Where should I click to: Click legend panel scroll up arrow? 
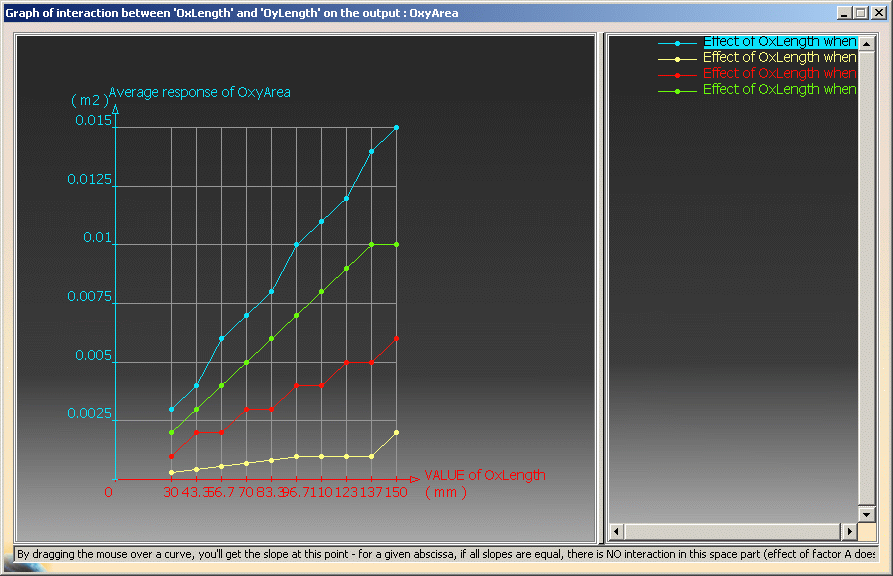[866, 43]
